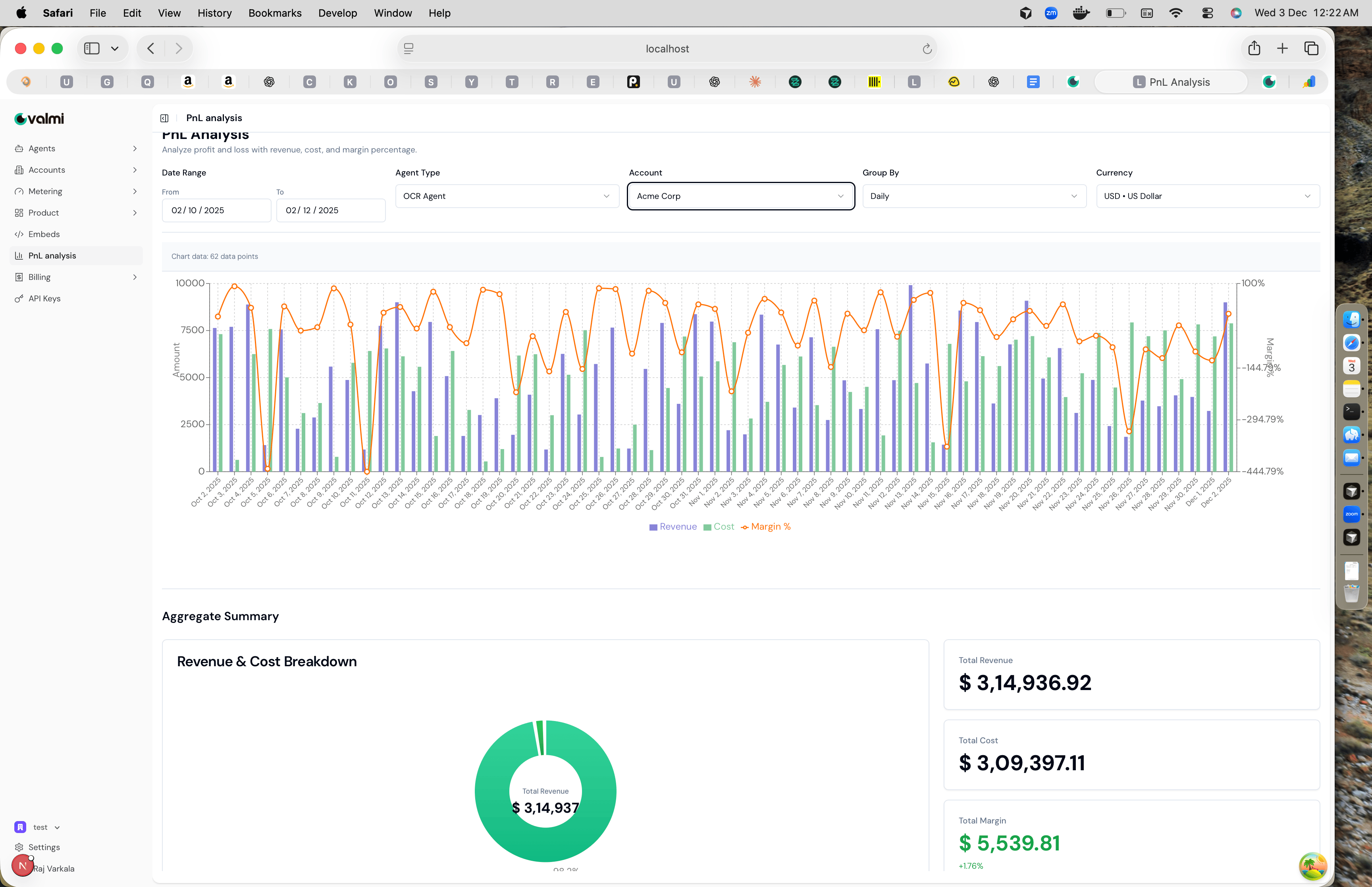The image size is (1372, 887).
Task: Open the Apple menu
Action: point(21,13)
